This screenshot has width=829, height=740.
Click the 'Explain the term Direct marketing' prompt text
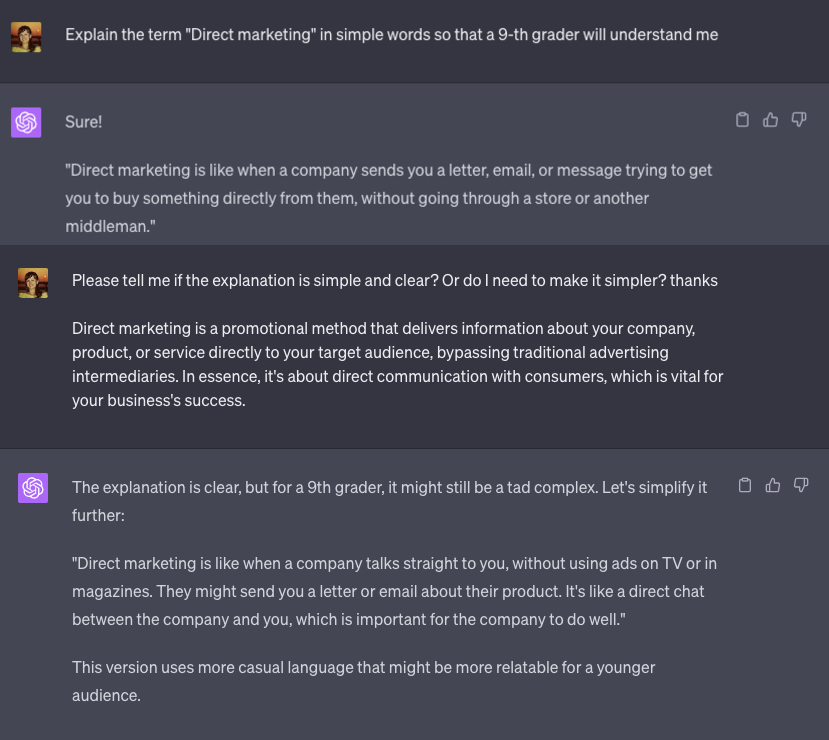(391, 34)
